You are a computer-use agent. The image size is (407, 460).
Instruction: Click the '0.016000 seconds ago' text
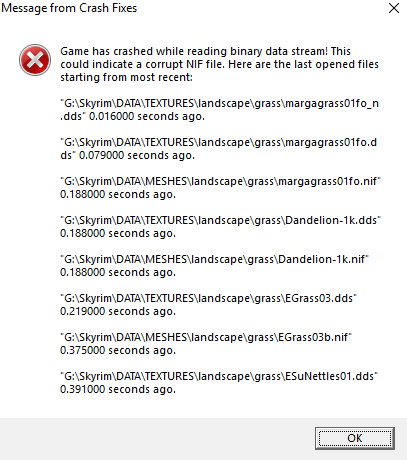(147, 116)
